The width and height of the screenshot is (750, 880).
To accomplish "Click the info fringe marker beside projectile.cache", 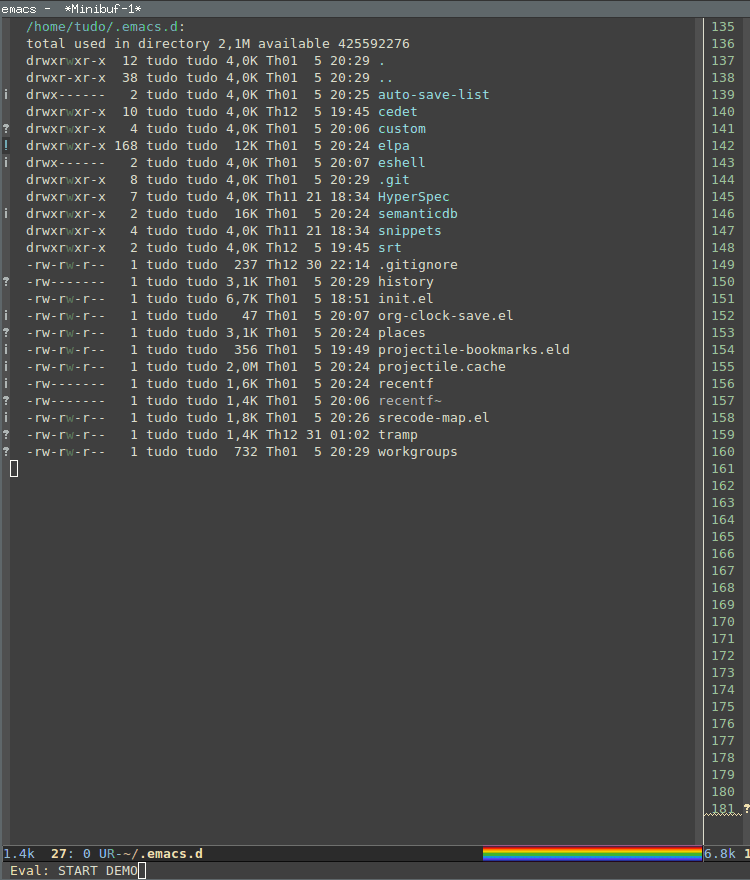I will pyautogui.click(x=6, y=366).
